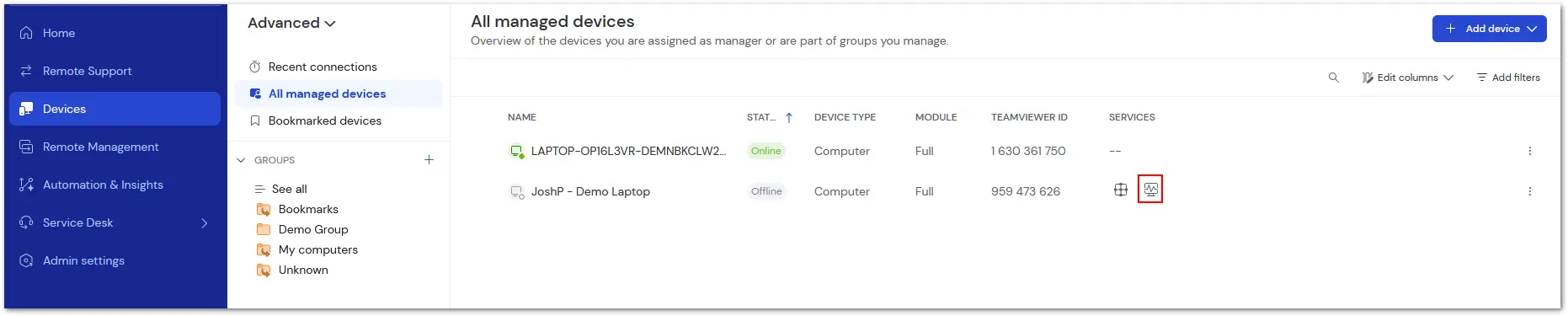Click the status sort arrow

point(789,118)
